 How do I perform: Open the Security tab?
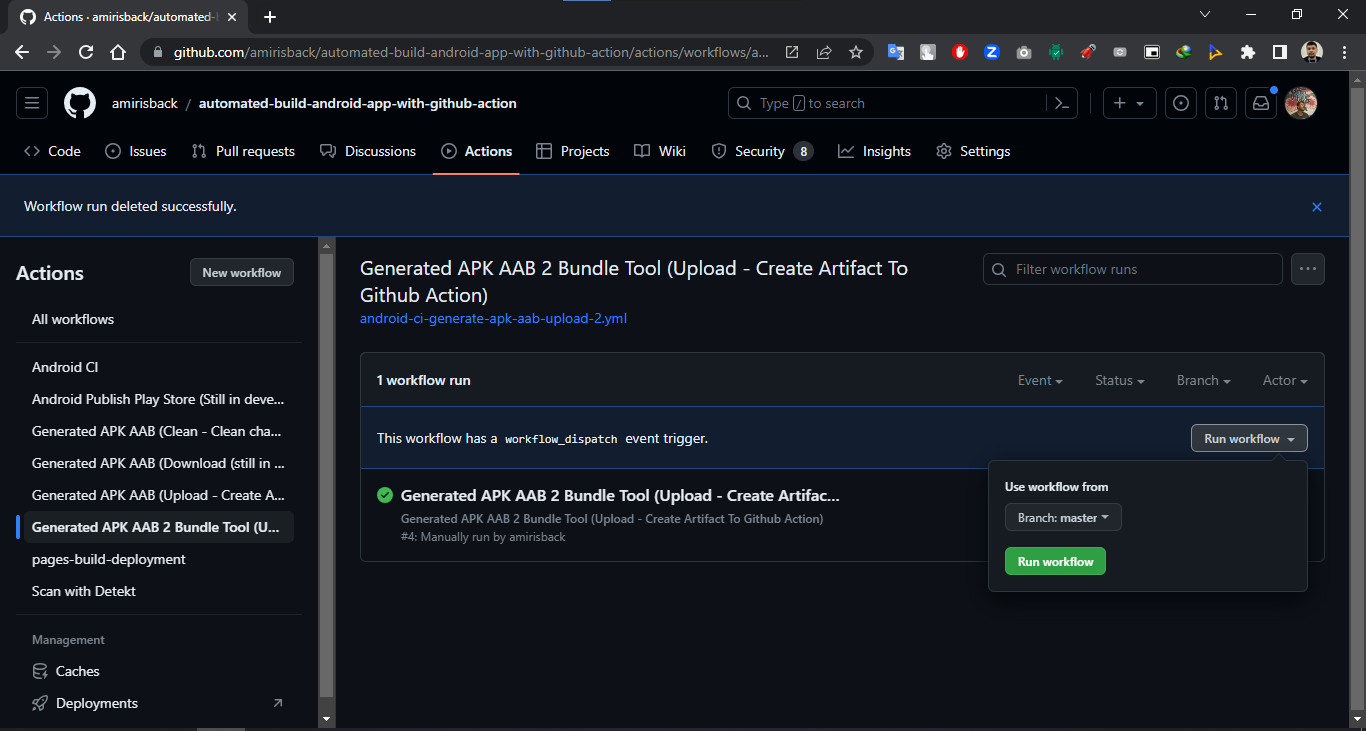[x=762, y=151]
